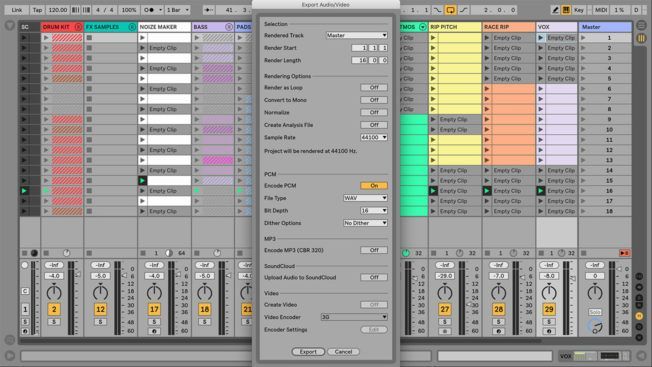Enable Encode MP3 (CBR 320)

(374, 250)
